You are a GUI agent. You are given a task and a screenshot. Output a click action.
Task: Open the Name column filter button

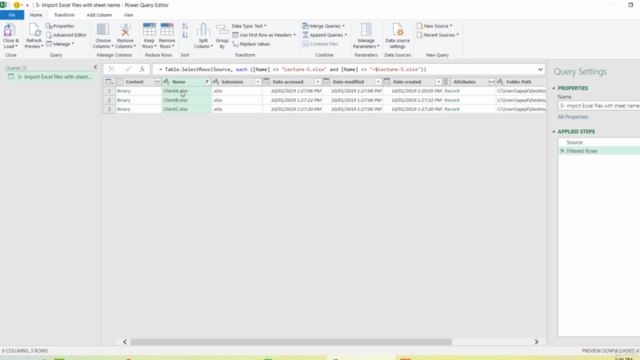point(207,82)
